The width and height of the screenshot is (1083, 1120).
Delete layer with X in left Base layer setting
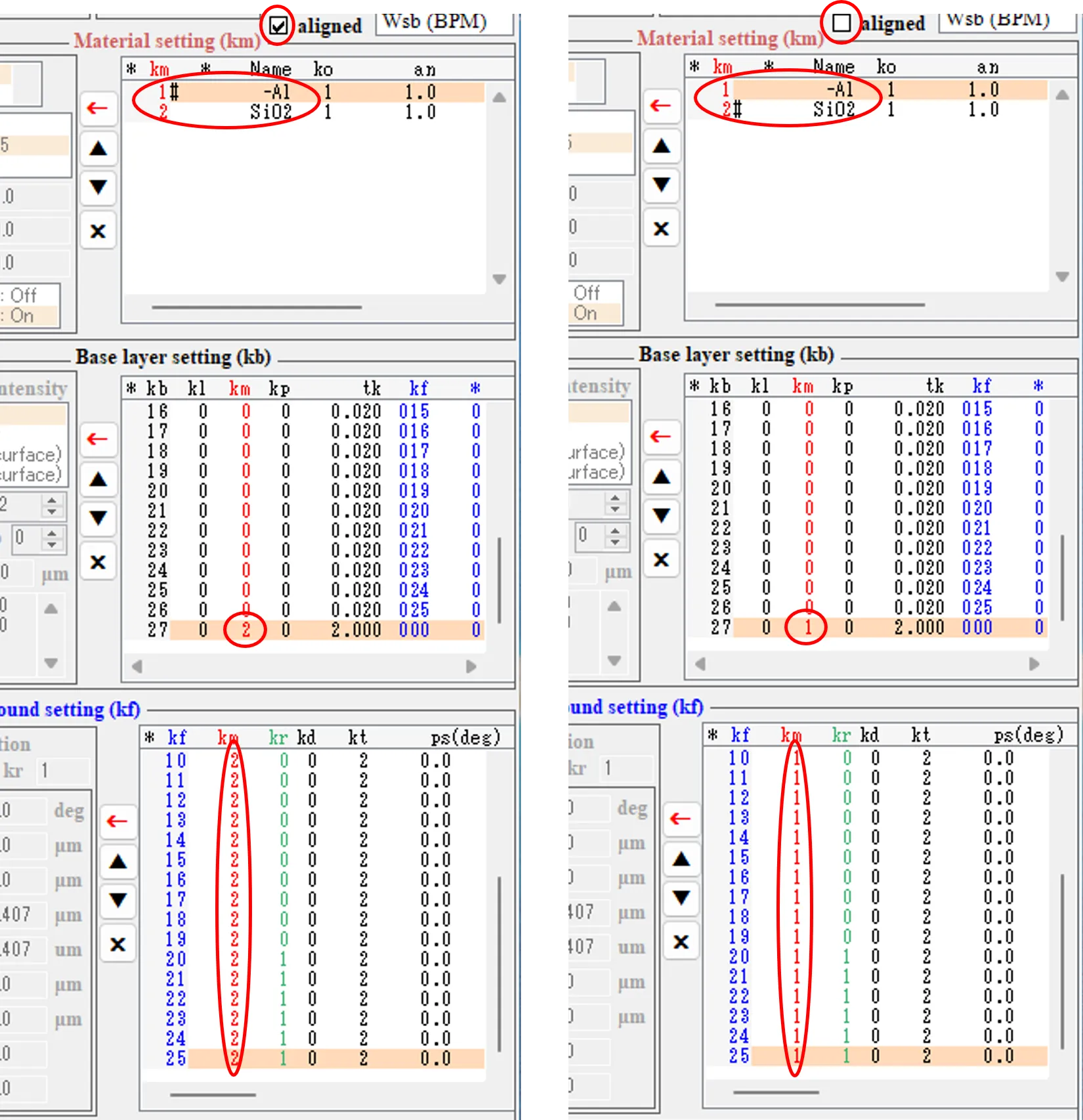98,561
